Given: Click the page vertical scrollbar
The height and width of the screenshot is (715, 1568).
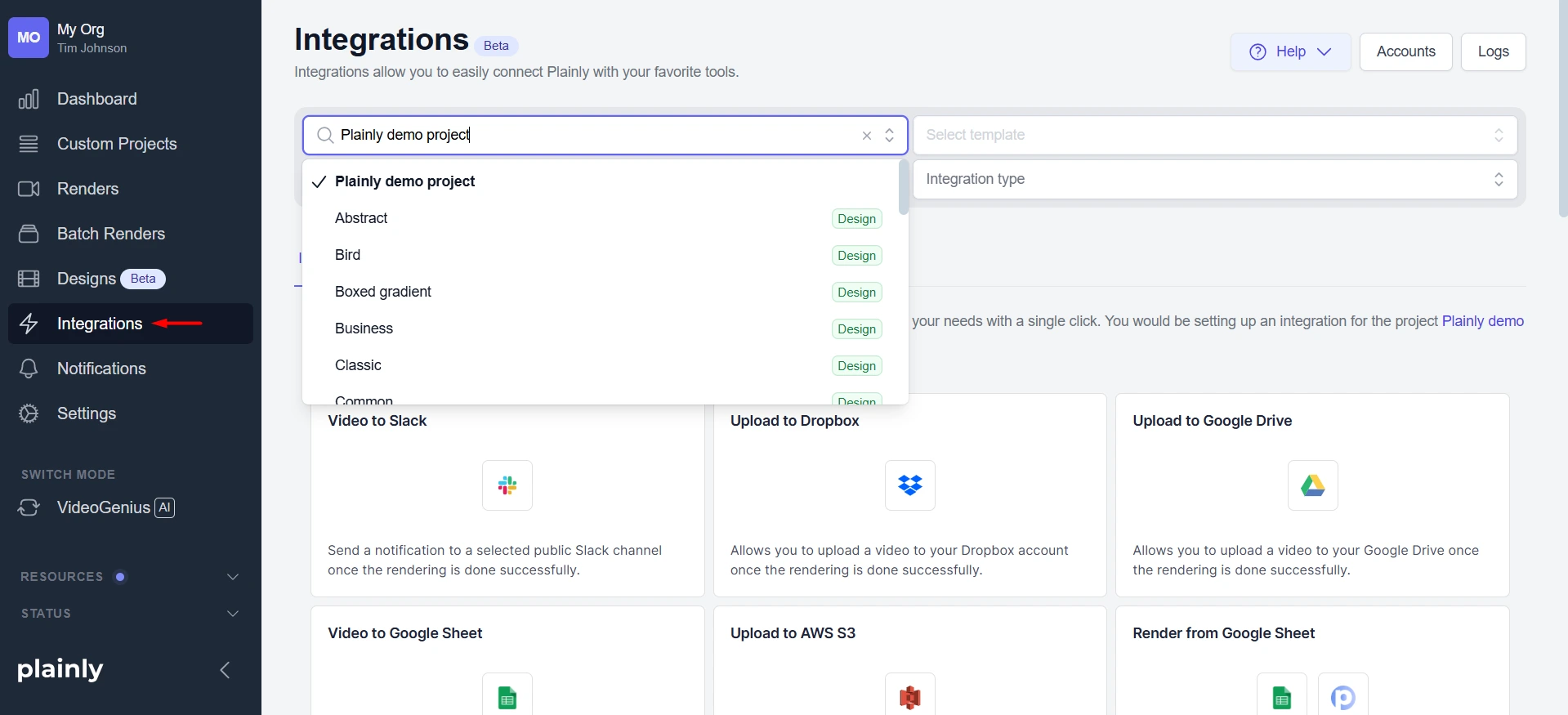Looking at the screenshot, I should pos(1563,108).
